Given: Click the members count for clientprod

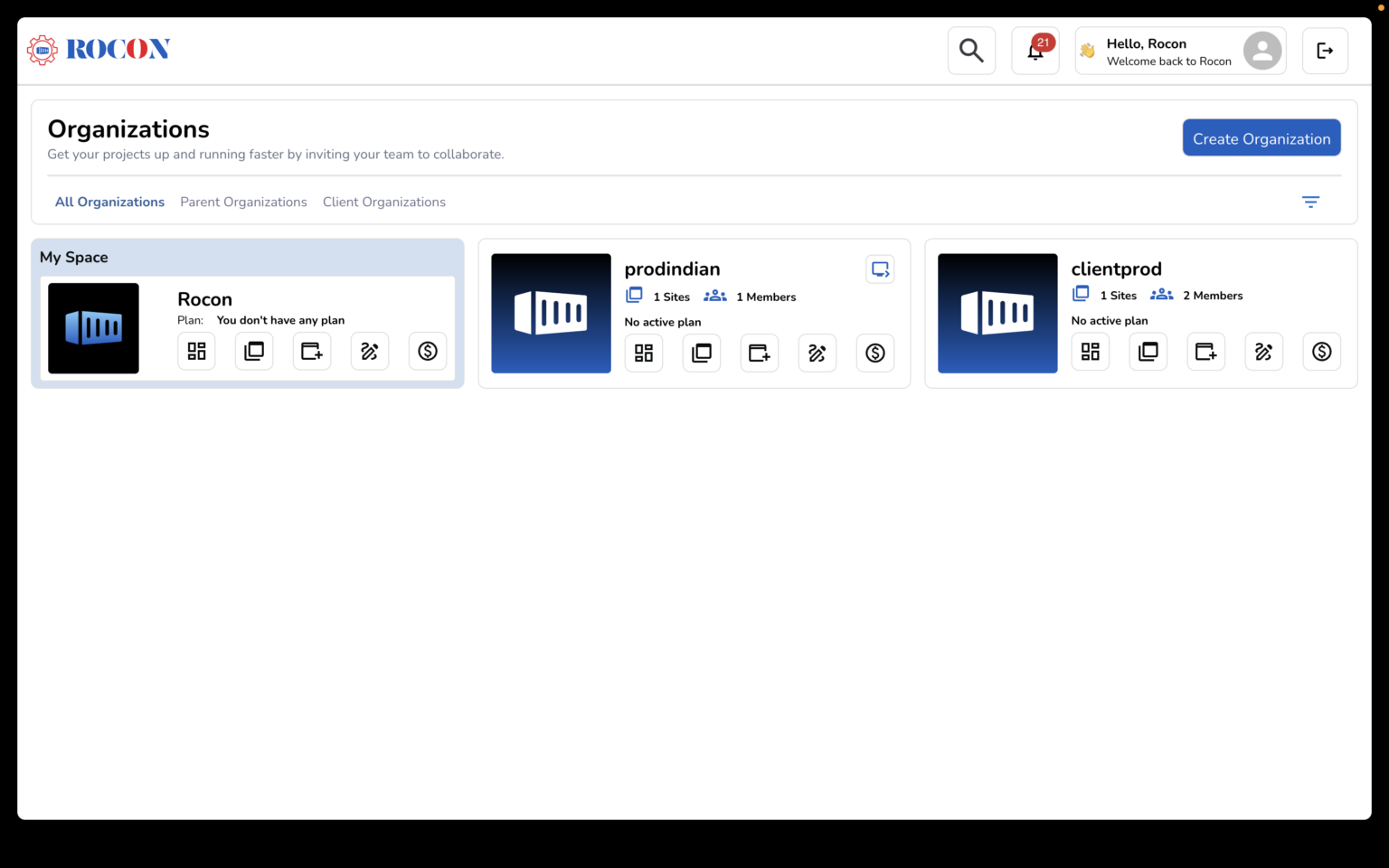Looking at the screenshot, I should tap(1213, 295).
